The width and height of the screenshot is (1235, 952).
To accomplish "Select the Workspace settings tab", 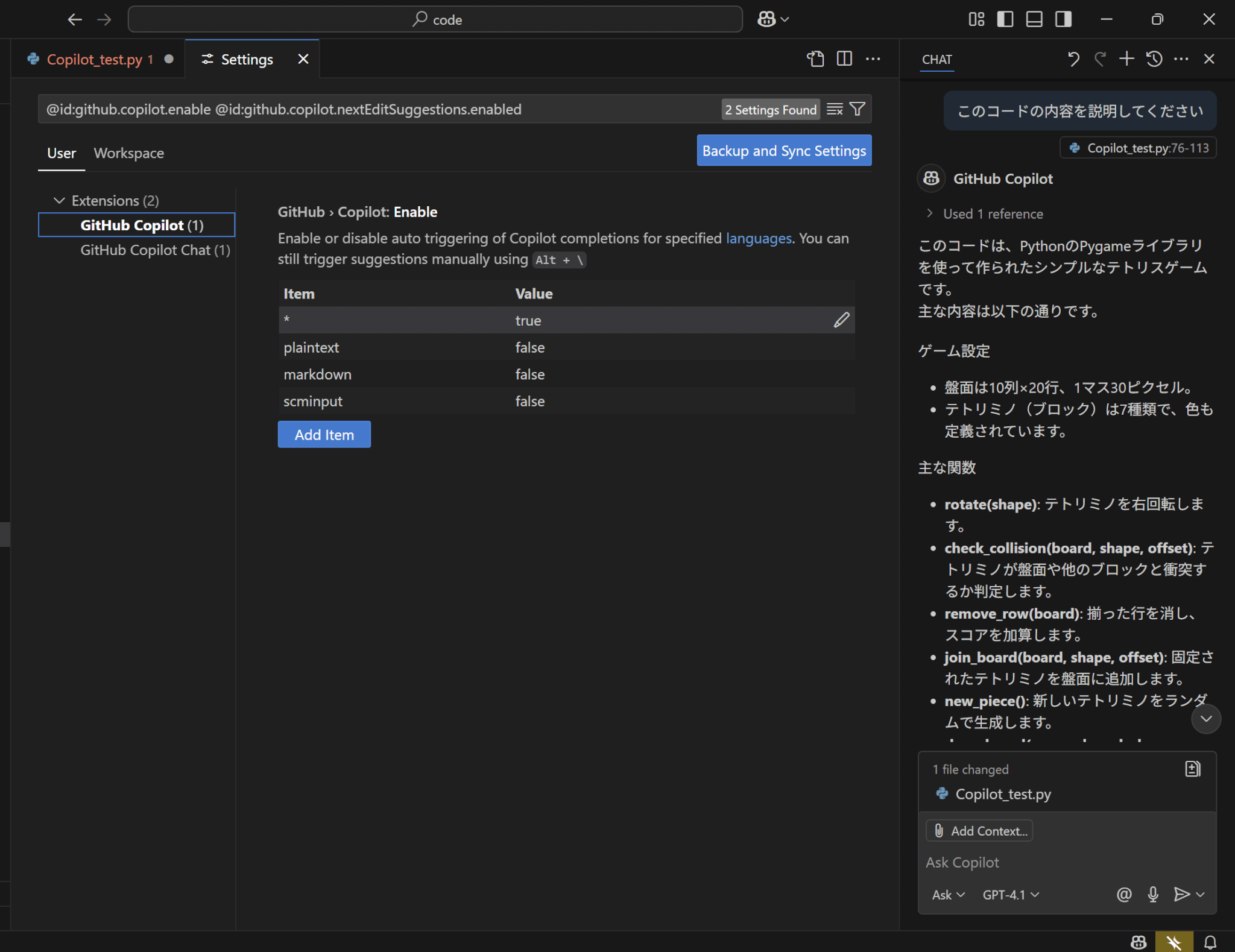I will coord(129,153).
